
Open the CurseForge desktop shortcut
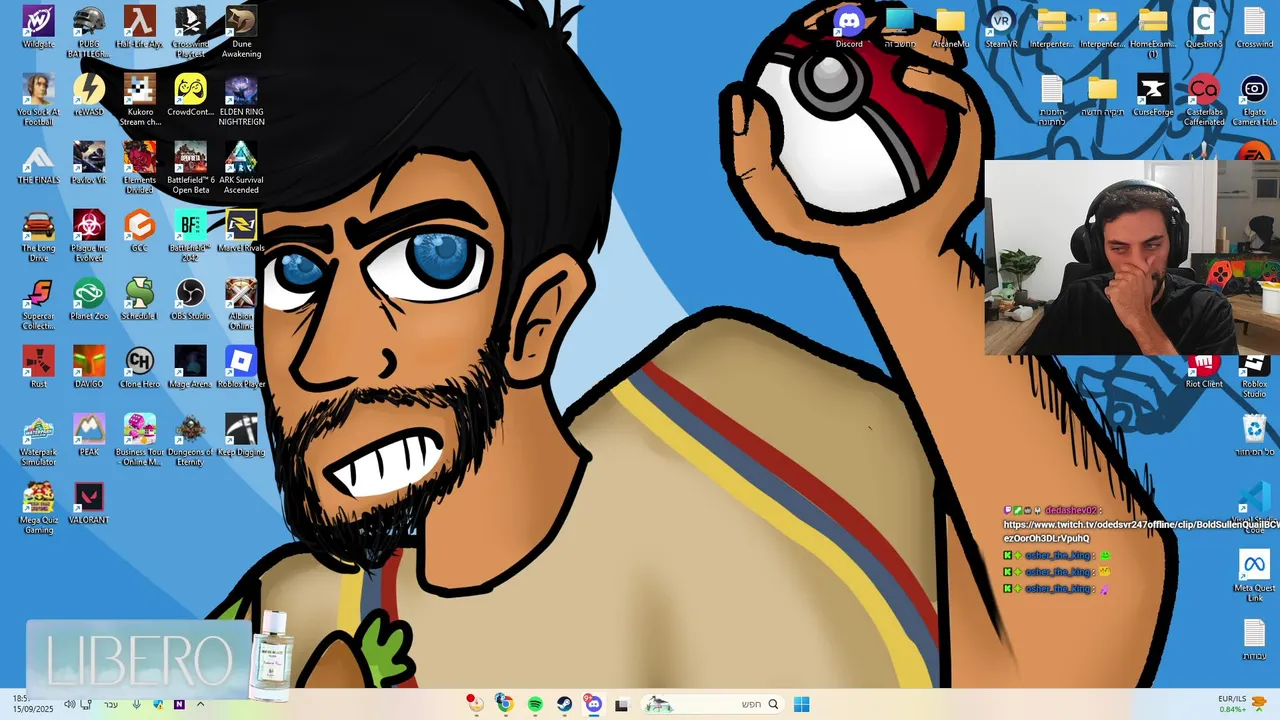[1153, 95]
